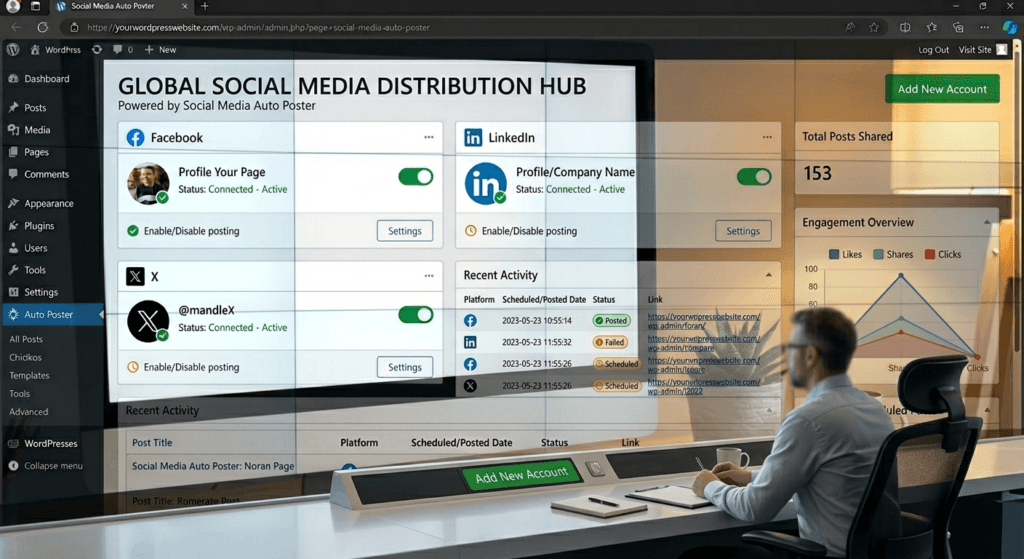Click the LinkedIn icon in the 11:55:32 row
1024x559 pixels.
pyautogui.click(x=470, y=342)
